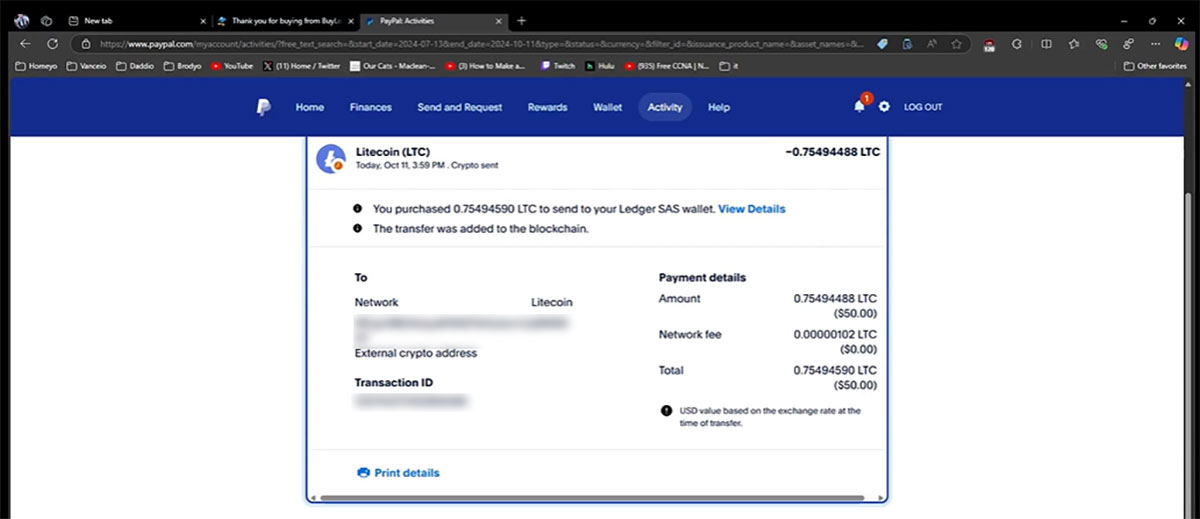The width and height of the screenshot is (1200, 519).
Task: Click the read aloud icon in address bar
Action: point(932,44)
